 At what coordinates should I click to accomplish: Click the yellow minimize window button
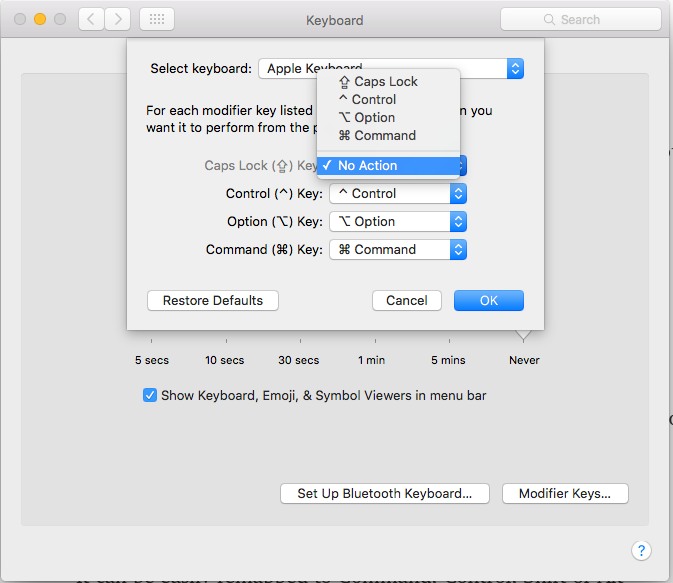[x=40, y=19]
